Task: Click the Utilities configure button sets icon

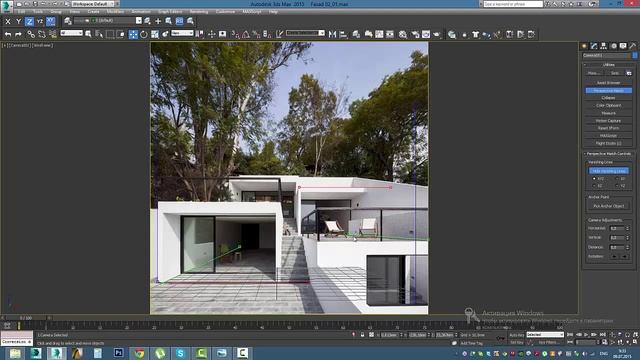Action: click(x=629, y=73)
